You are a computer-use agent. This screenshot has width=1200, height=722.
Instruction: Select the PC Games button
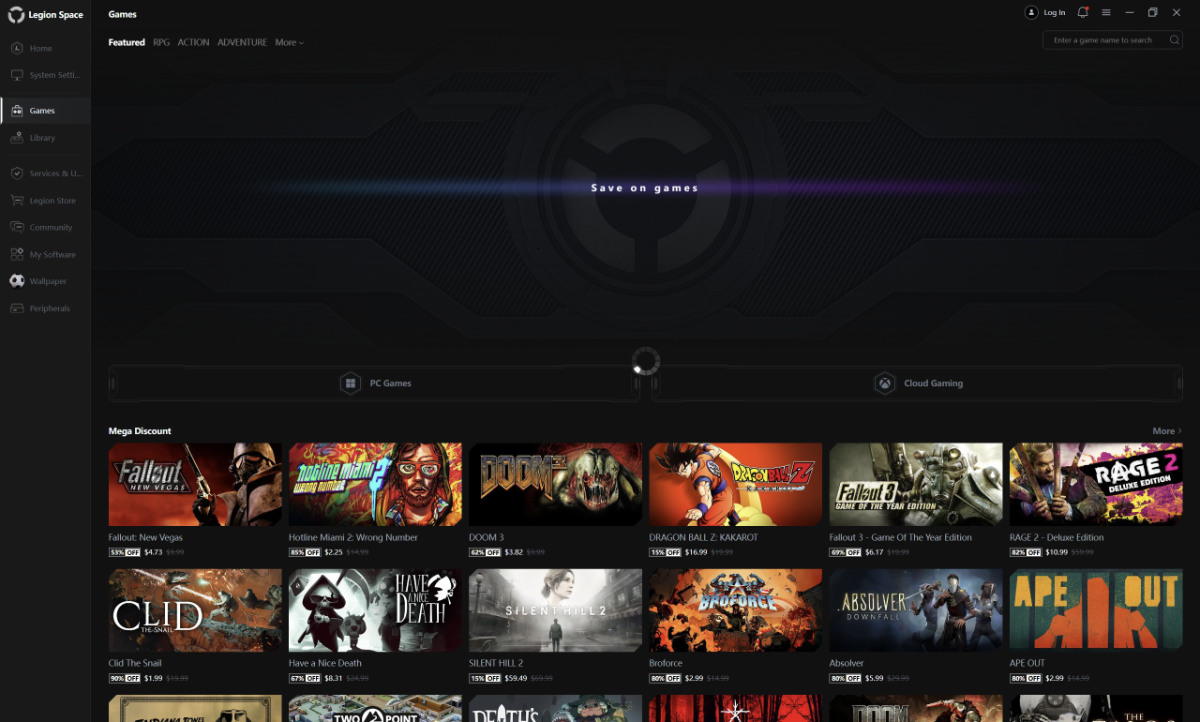coord(374,383)
